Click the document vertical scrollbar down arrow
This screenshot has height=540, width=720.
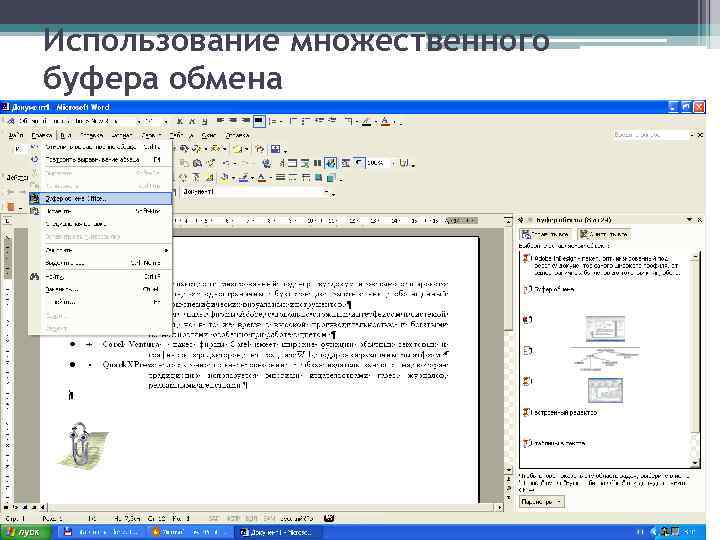click(x=508, y=470)
